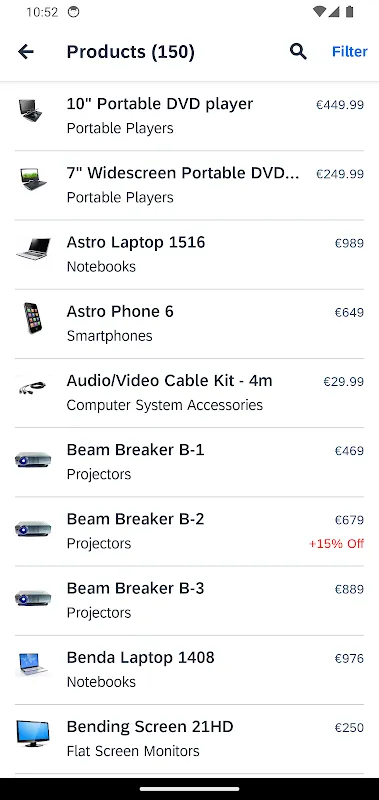
Task: Open the Beam Breaker B-2 product entry
Action: tap(189, 531)
